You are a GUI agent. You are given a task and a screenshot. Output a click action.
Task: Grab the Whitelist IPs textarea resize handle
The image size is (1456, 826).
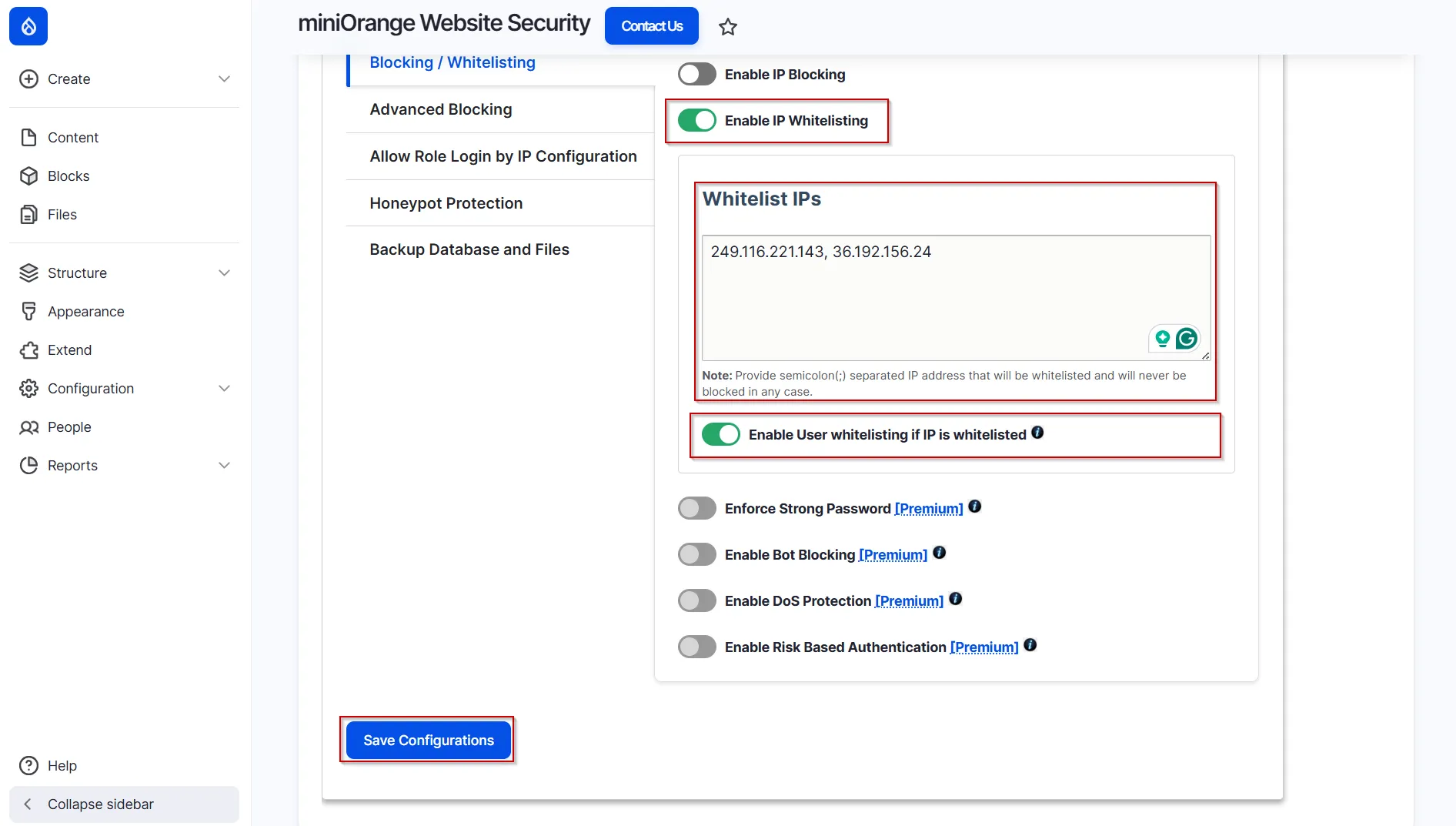(x=1205, y=355)
